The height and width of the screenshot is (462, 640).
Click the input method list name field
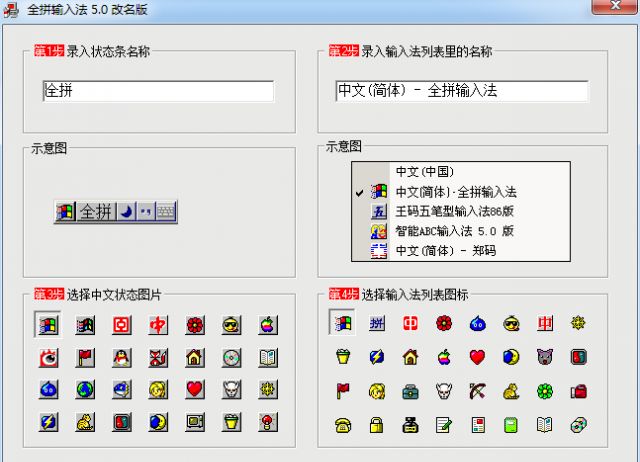pyautogui.click(x=462, y=91)
